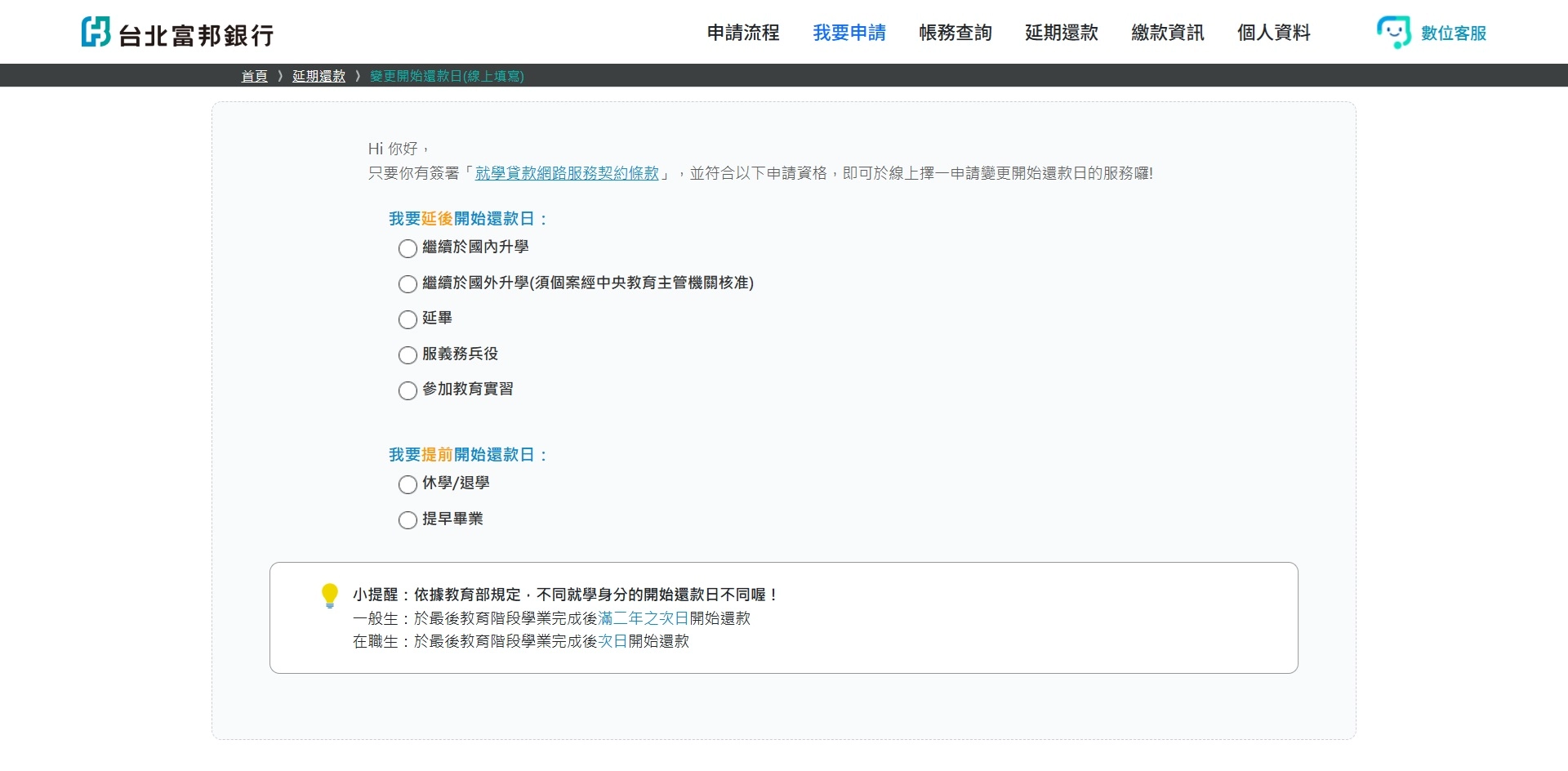The width and height of the screenshot is (1568, 771).
Task: Open the 申請流程 menu
Action: pos(743,33)
